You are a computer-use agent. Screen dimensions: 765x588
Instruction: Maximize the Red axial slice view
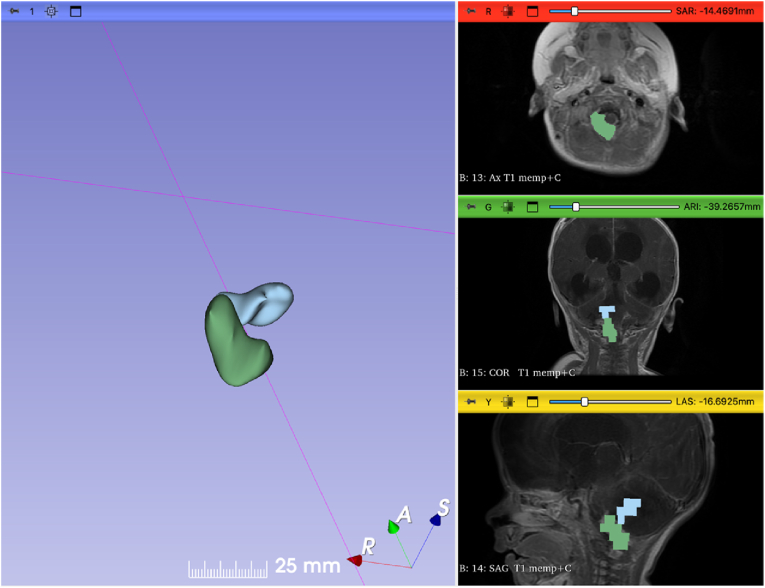click(532, 11)
